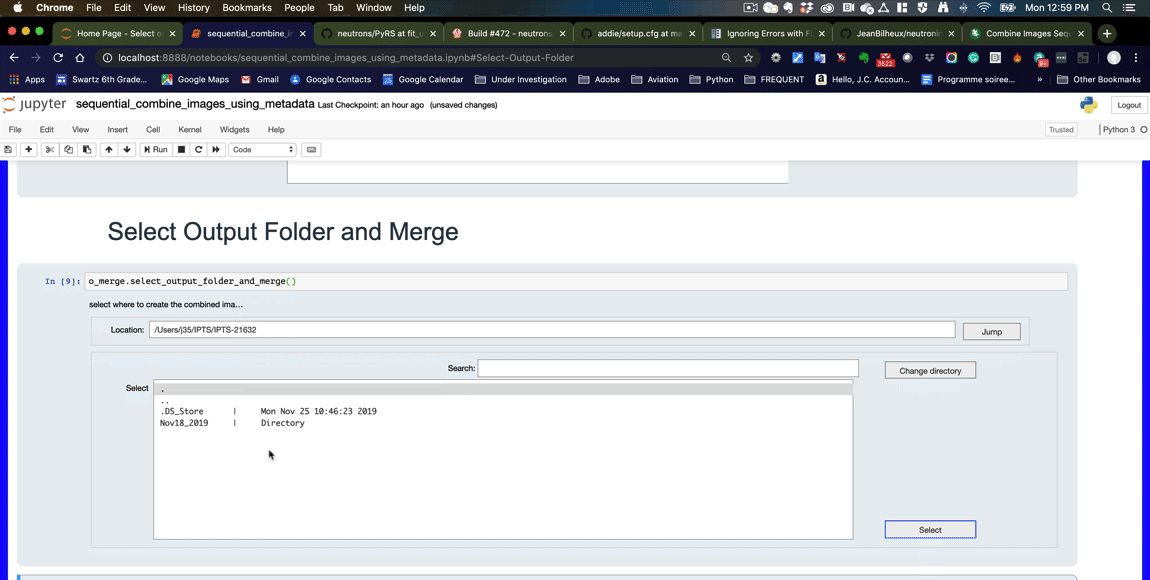
Task: Restart the kernel using the refresh icon
Action: (x=198, y=149)
